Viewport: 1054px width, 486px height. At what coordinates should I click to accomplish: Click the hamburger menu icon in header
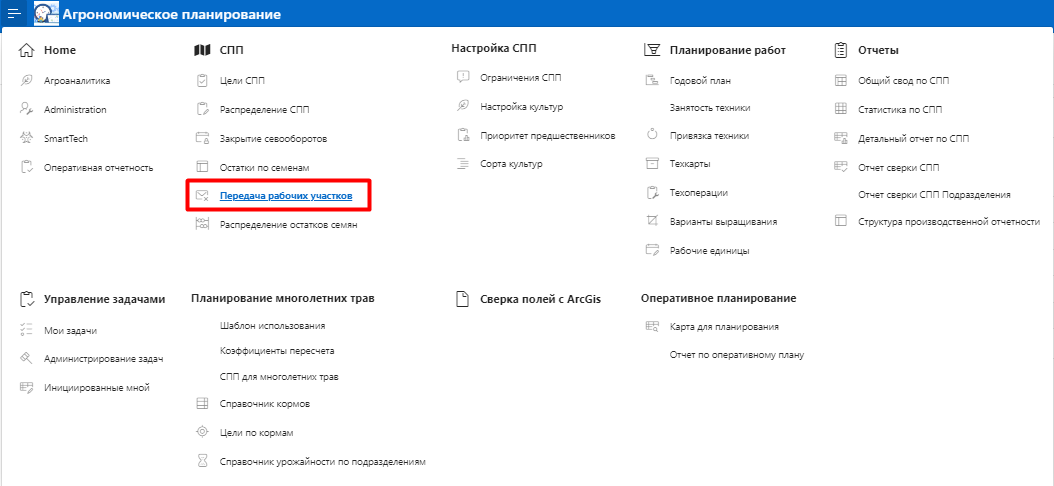pyautogui.click(x=15, y=14)
